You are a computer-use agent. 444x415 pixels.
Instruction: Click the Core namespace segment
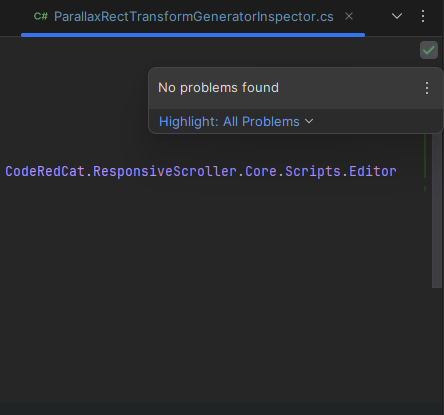[x=261, y=171]
